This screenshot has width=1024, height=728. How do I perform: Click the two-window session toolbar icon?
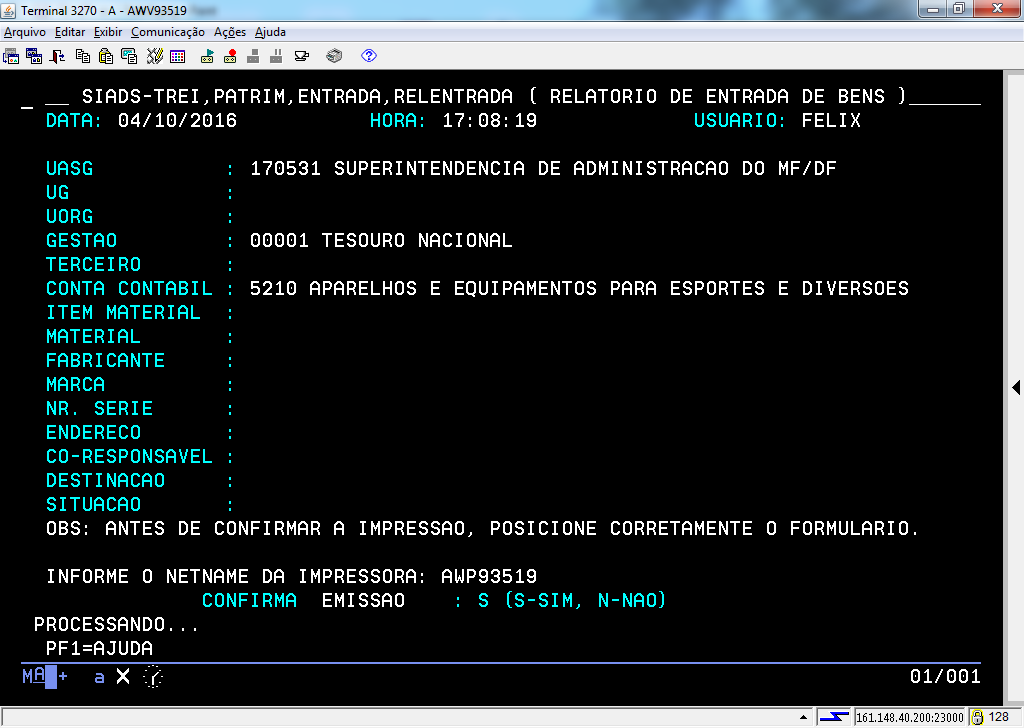(x=34, y=56)
